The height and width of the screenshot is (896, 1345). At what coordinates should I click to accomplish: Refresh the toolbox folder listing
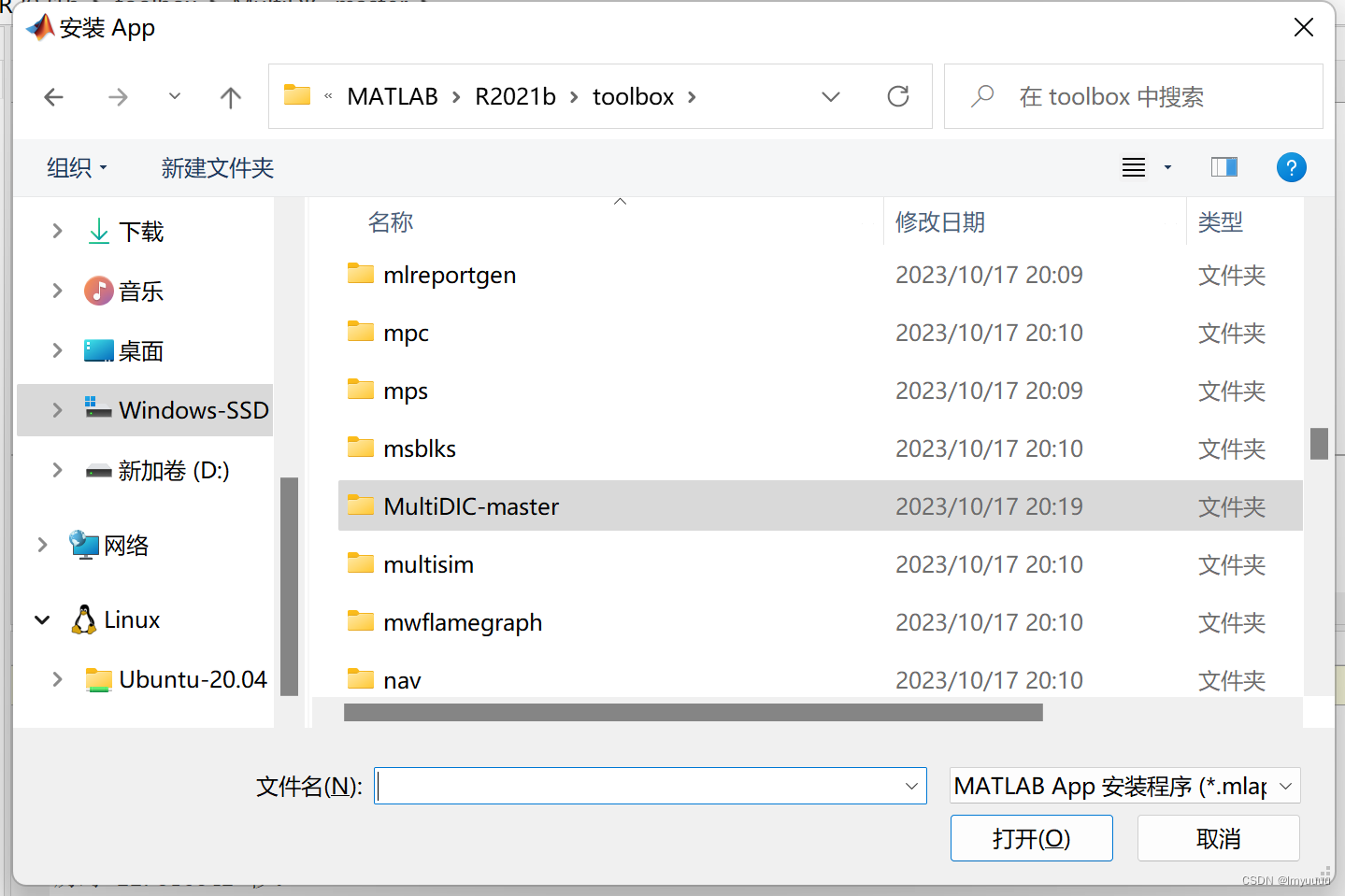click(x=898, y=96)
